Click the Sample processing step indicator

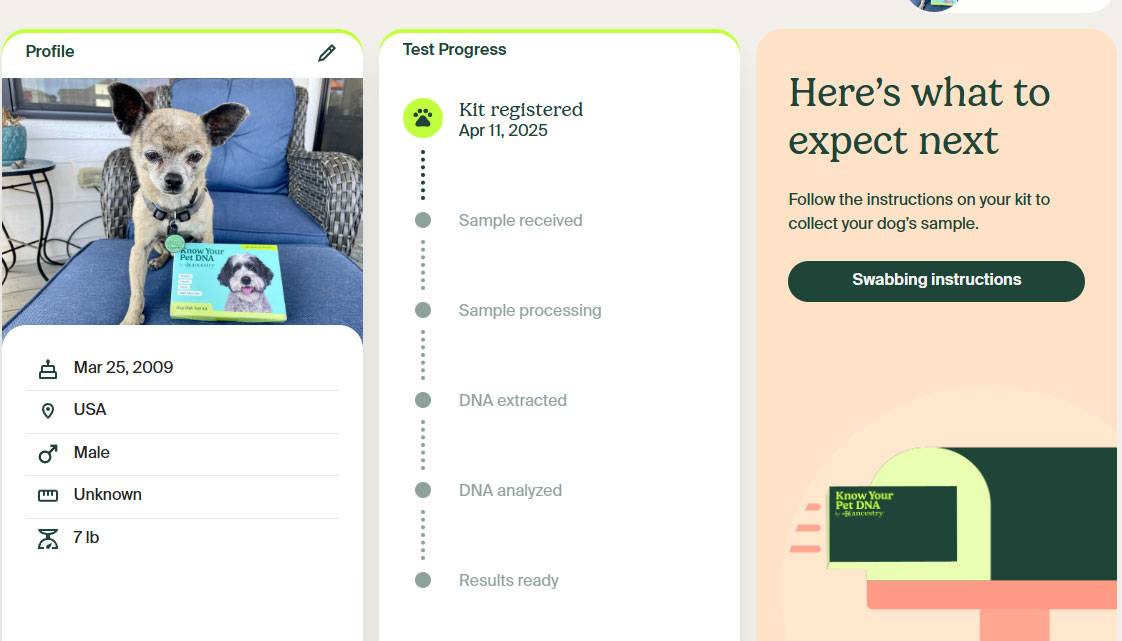pyautogui.click(x=422, y=310)
